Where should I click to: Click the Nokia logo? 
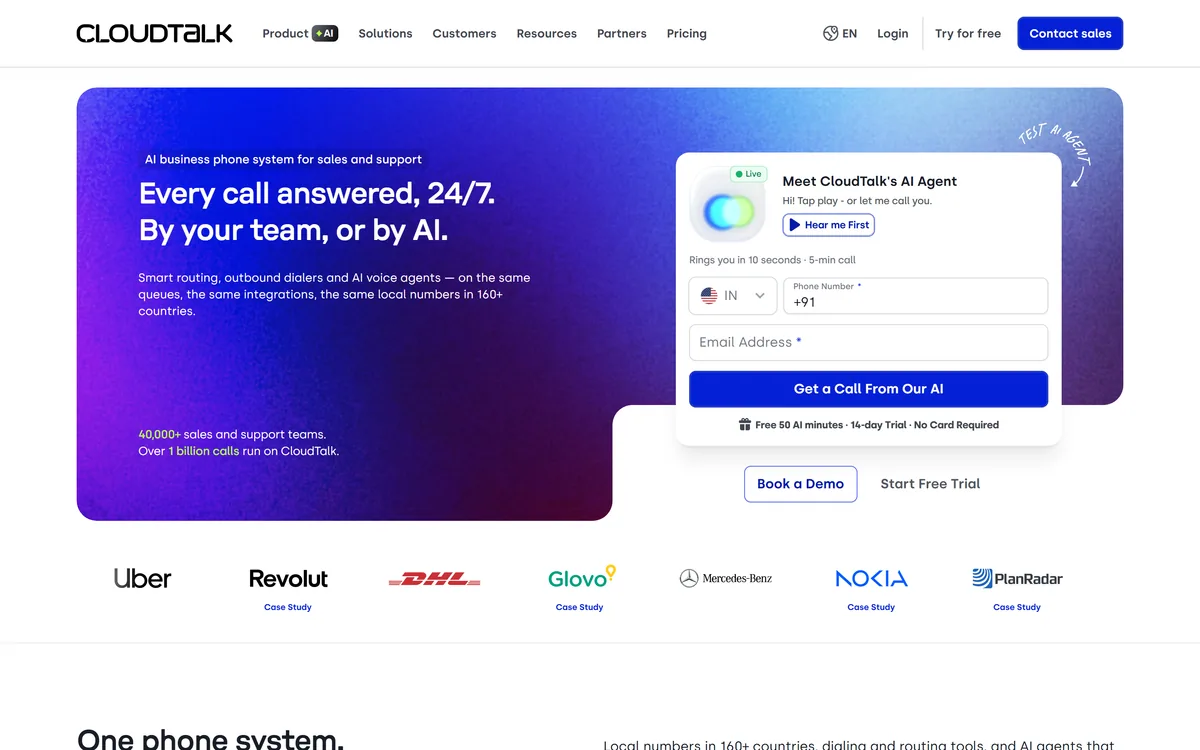pyautogui.click(x=871, y=578)
